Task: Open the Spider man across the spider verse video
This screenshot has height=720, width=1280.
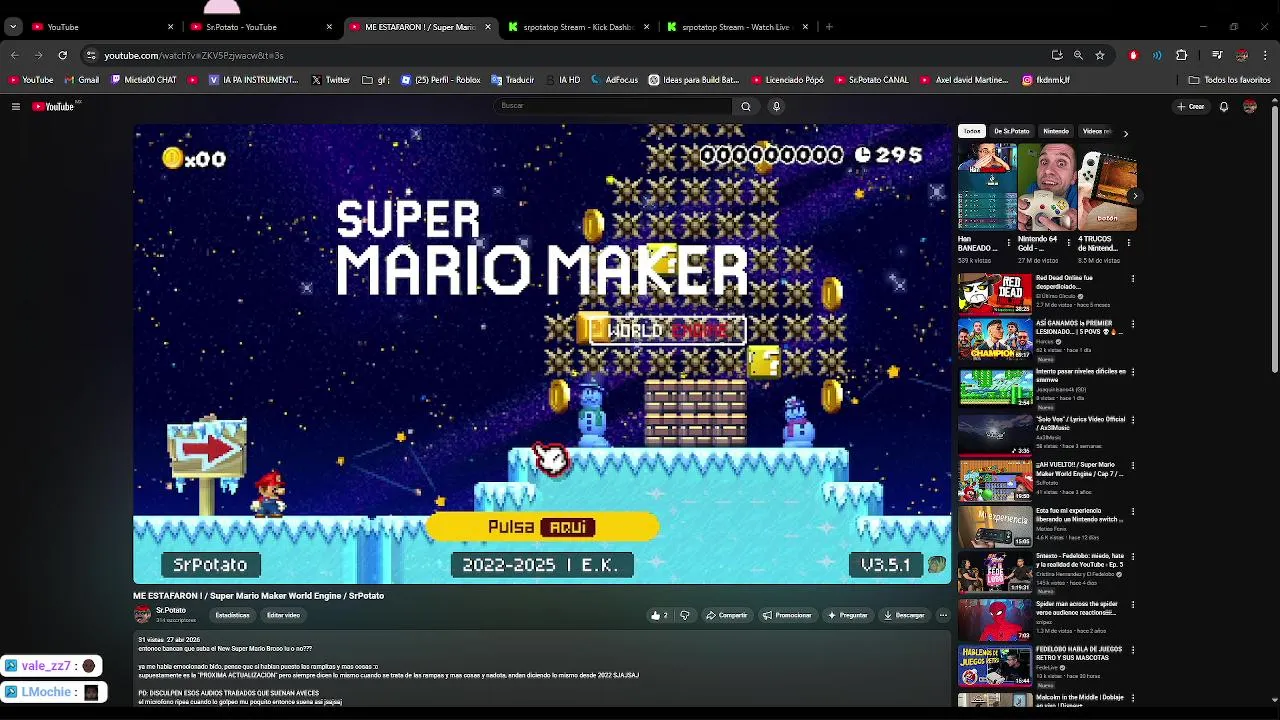Action: pos(995,619)
